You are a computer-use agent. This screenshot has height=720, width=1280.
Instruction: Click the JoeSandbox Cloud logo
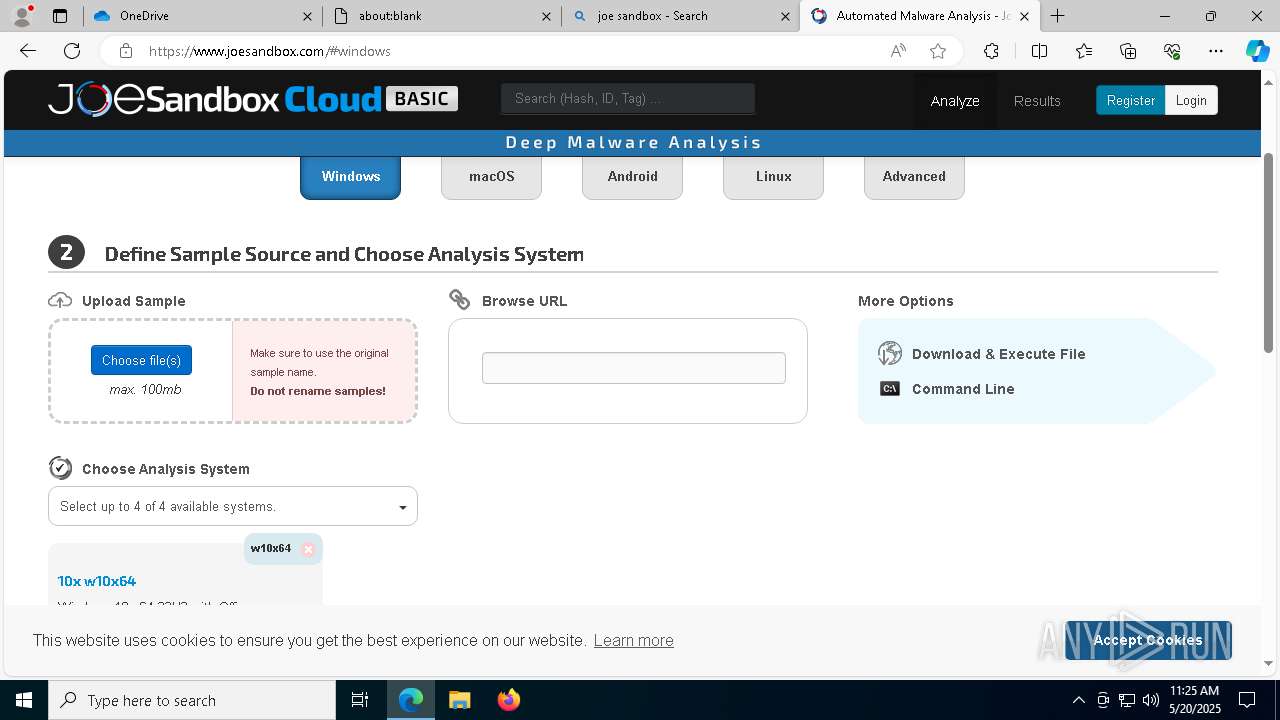(253, 99)
